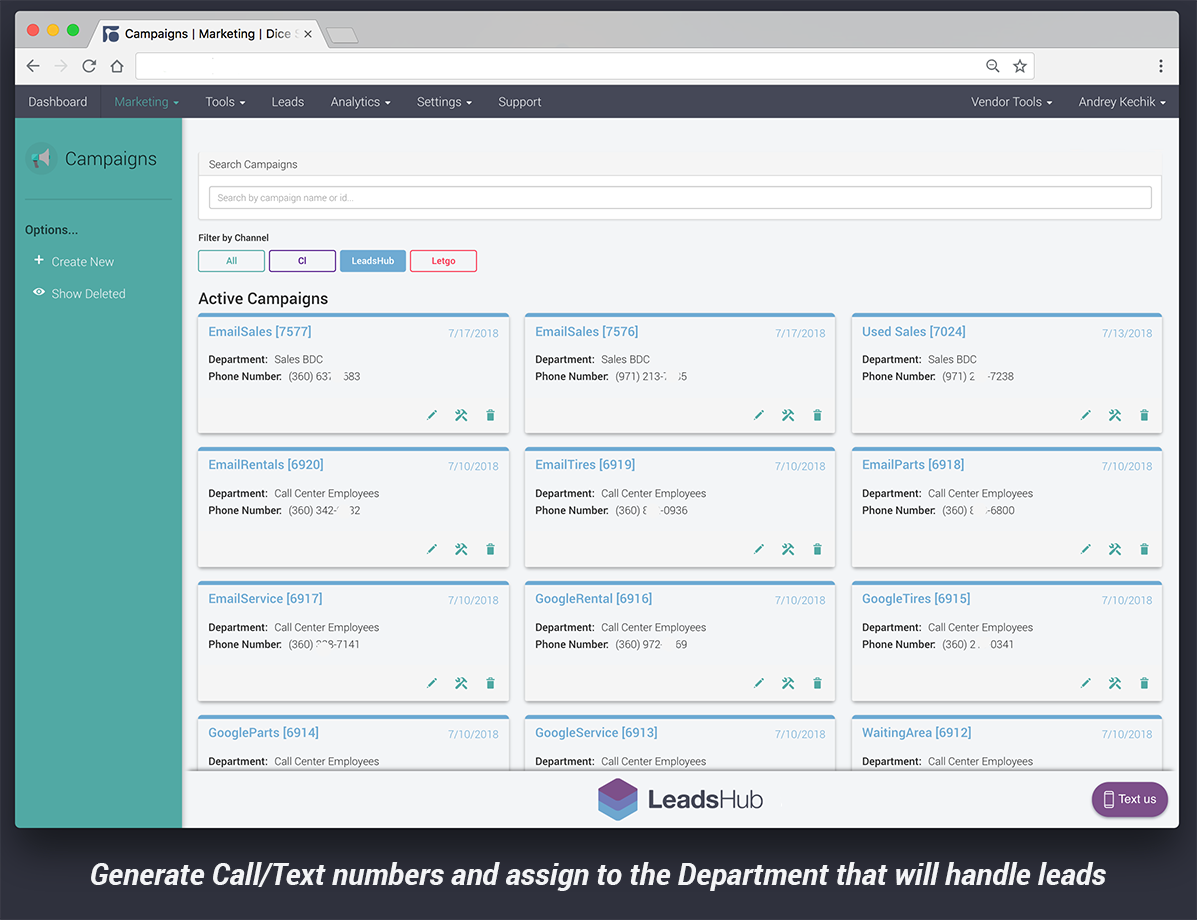This screenshot has height=920, width=1197.
Task: Edit the GoogleTires [6915] campaign
Action: (x=1086, y=683)
